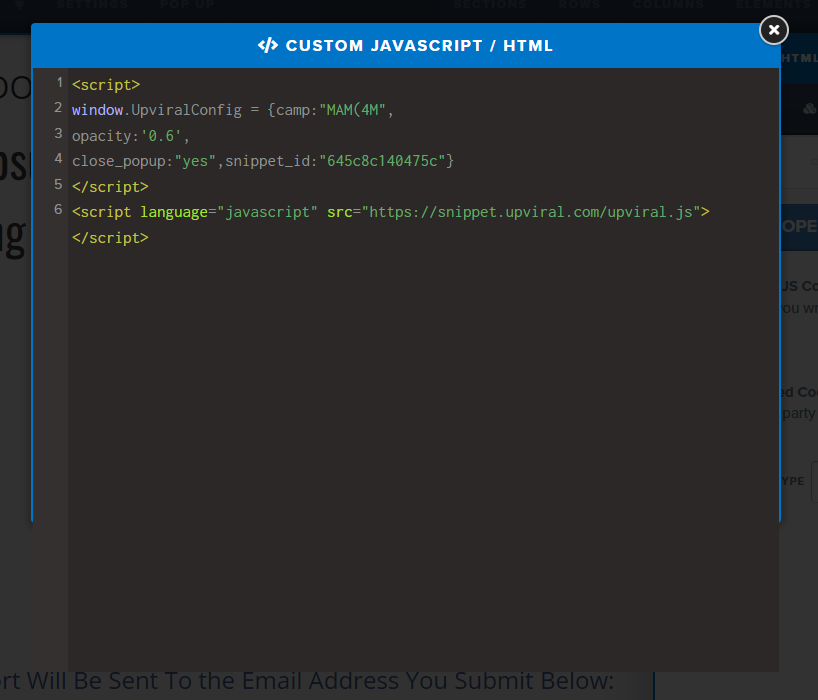Click line number 6 in gutter
Viewport: 818px width, 700px height.
pos(58,210)
